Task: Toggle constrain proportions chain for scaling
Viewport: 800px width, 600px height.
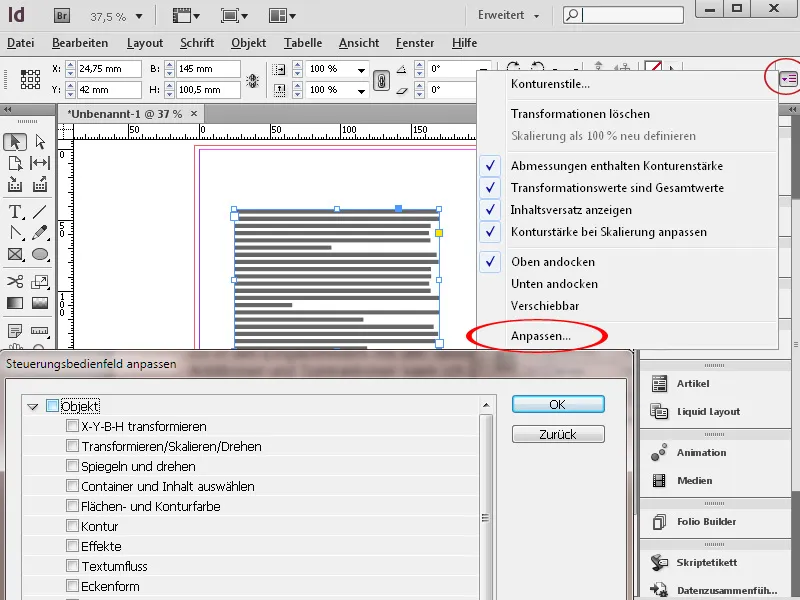Action: click(x=381, y=81)
